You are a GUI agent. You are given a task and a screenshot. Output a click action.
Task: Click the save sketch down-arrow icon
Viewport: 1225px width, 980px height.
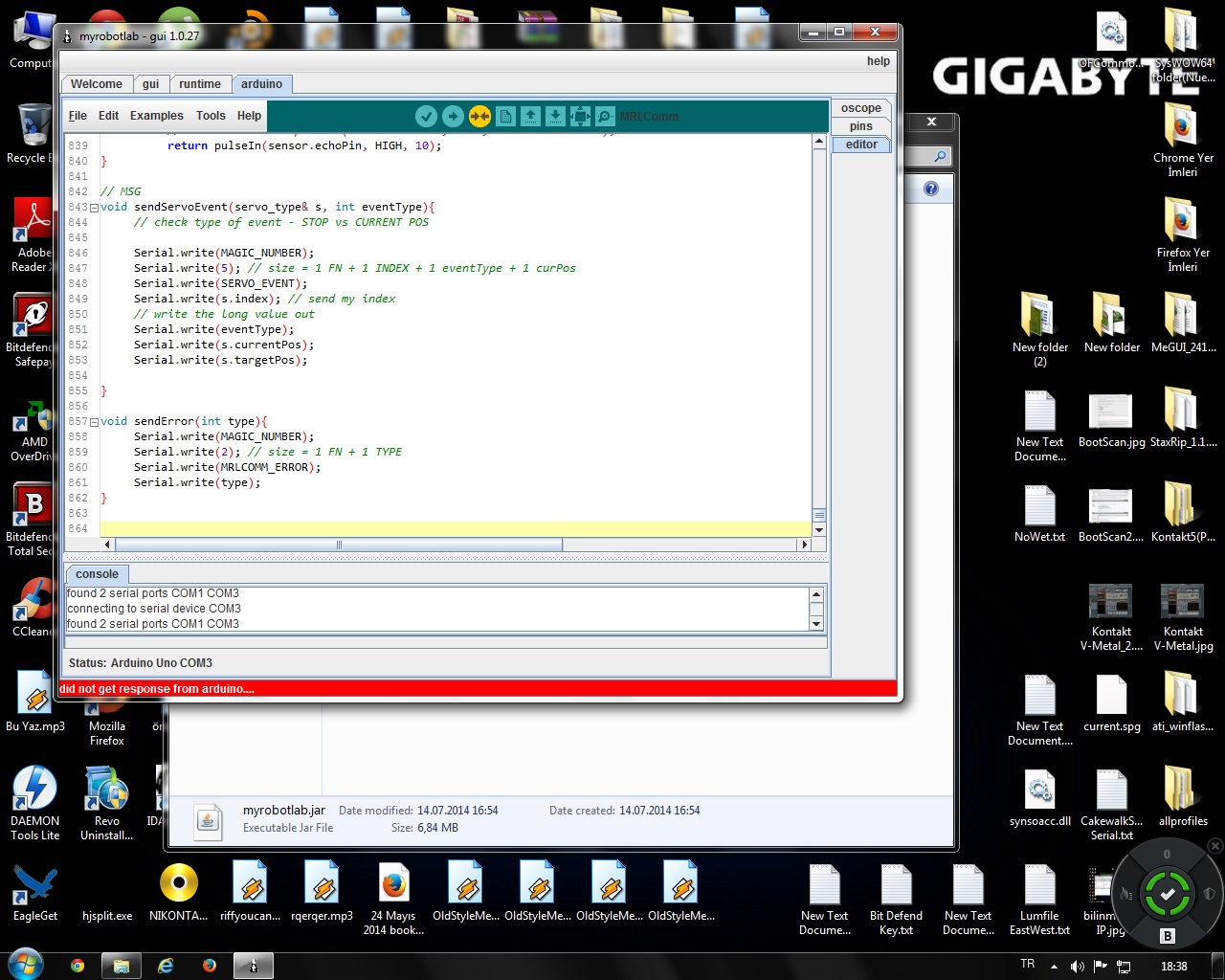point(555,116)
